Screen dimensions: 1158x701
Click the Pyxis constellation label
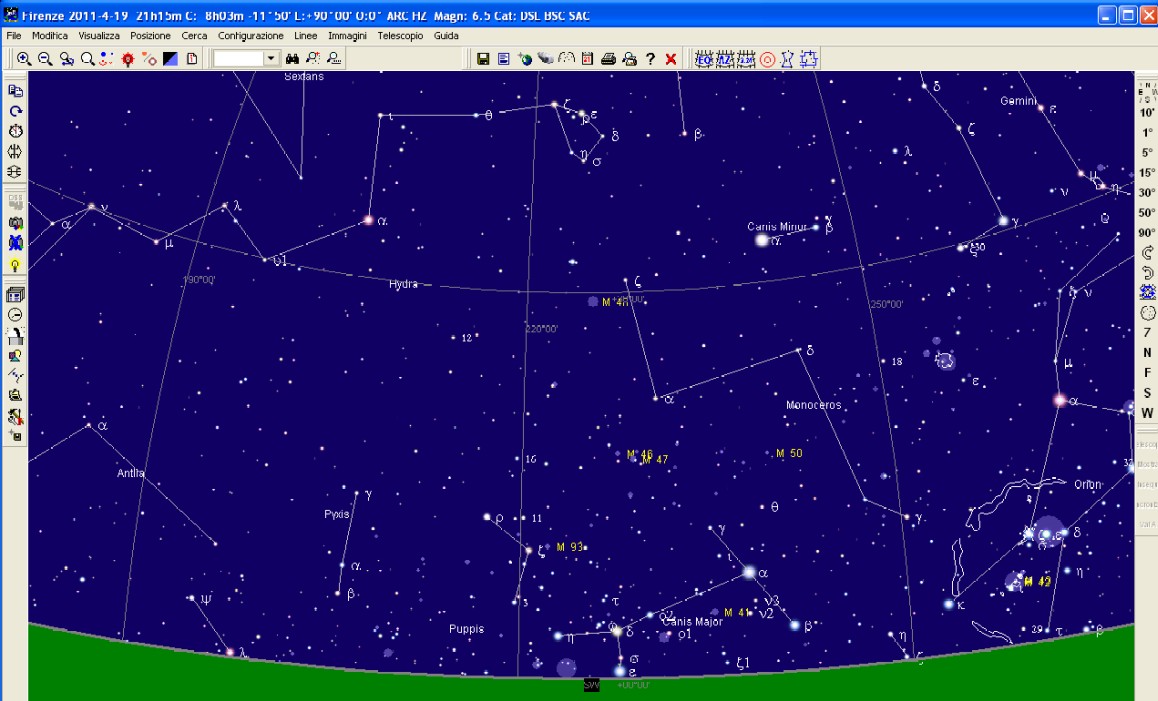(337, 514)
